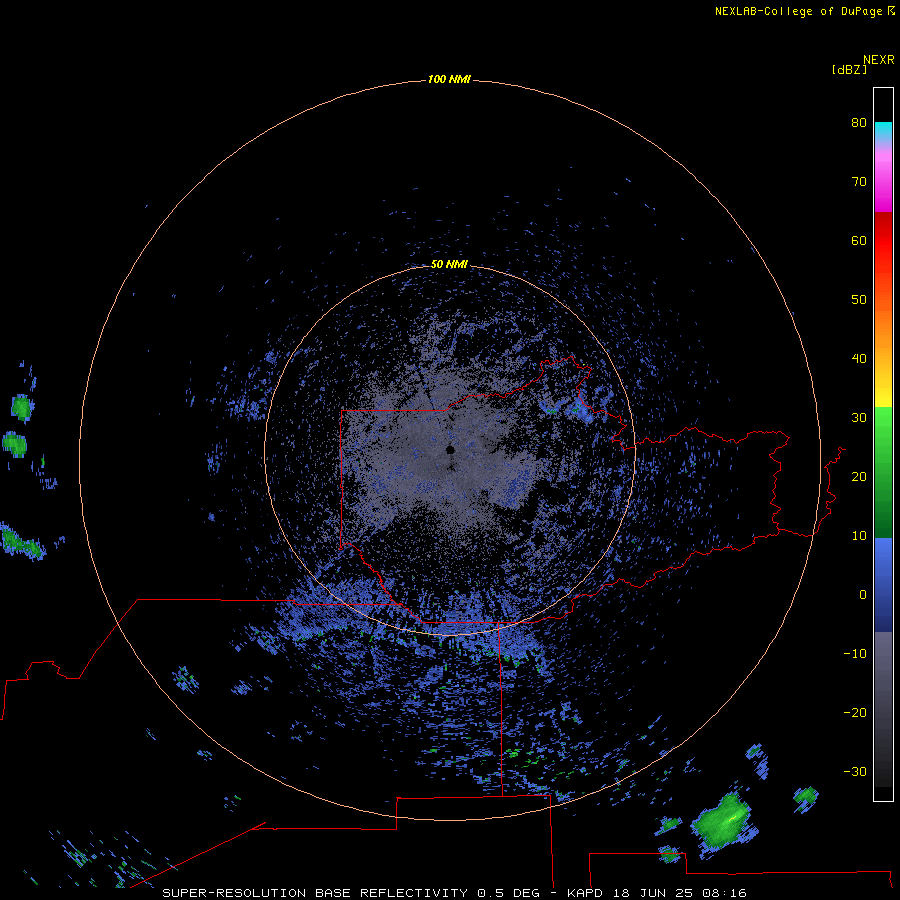Click the largest green cell with yellow core
The image size is (900, 900).
click(723, 823)
